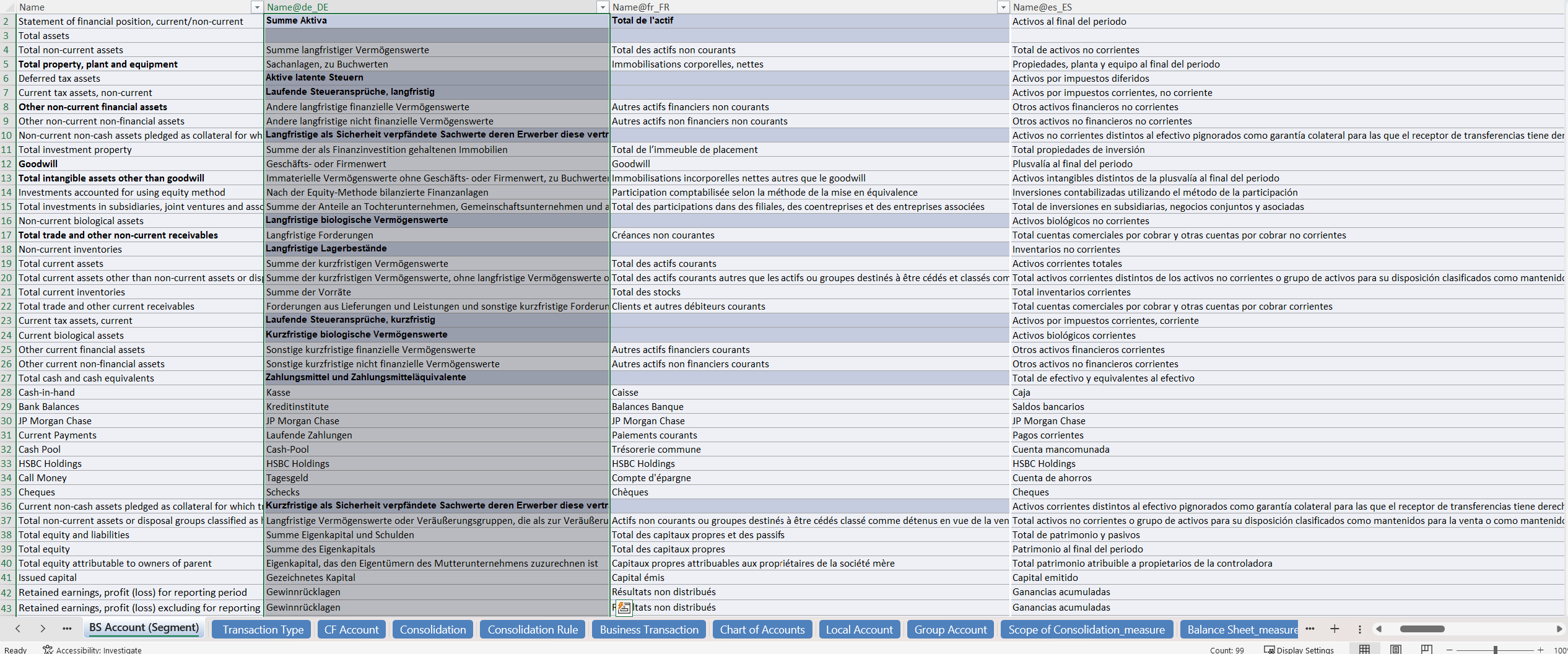
Task: Select the Group Account sheet tab
Action: click(951, 630)
